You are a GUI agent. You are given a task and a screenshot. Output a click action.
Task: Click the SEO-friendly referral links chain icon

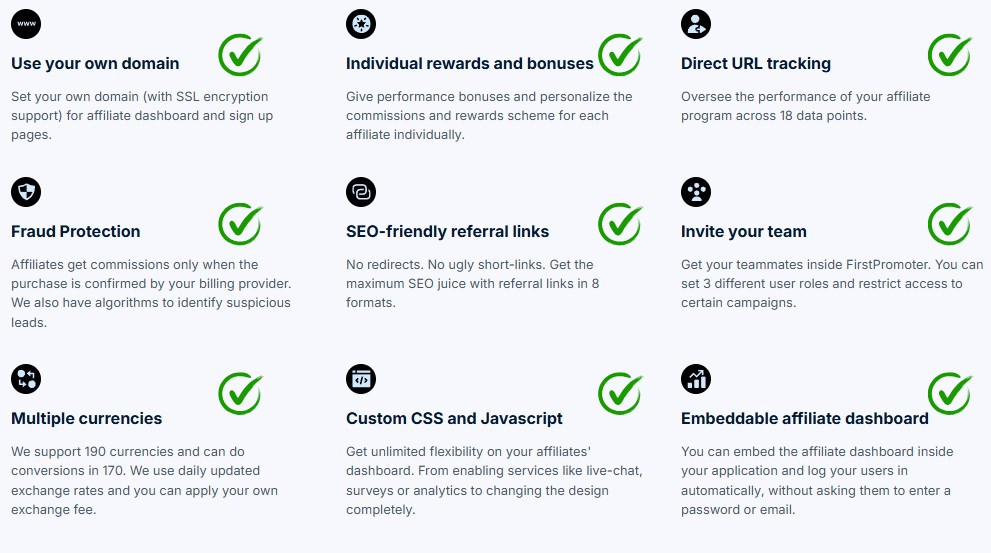click(361, 192)
